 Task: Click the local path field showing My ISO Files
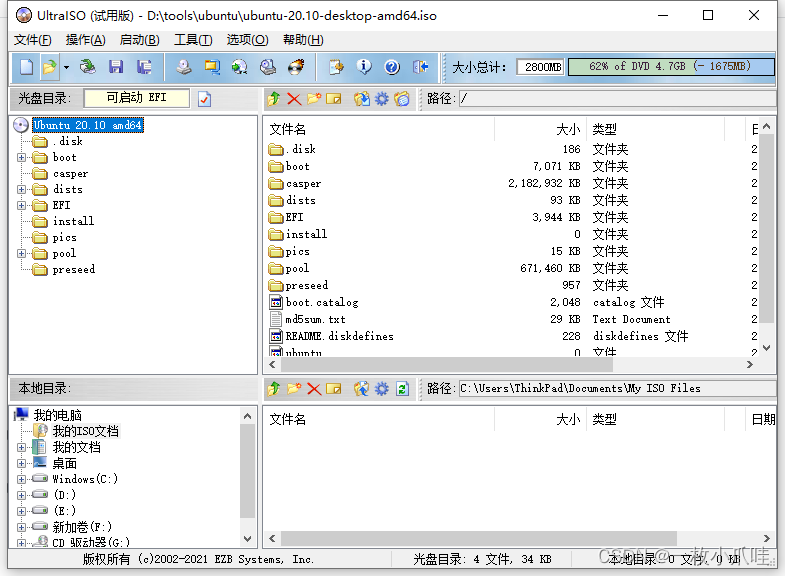617,388
